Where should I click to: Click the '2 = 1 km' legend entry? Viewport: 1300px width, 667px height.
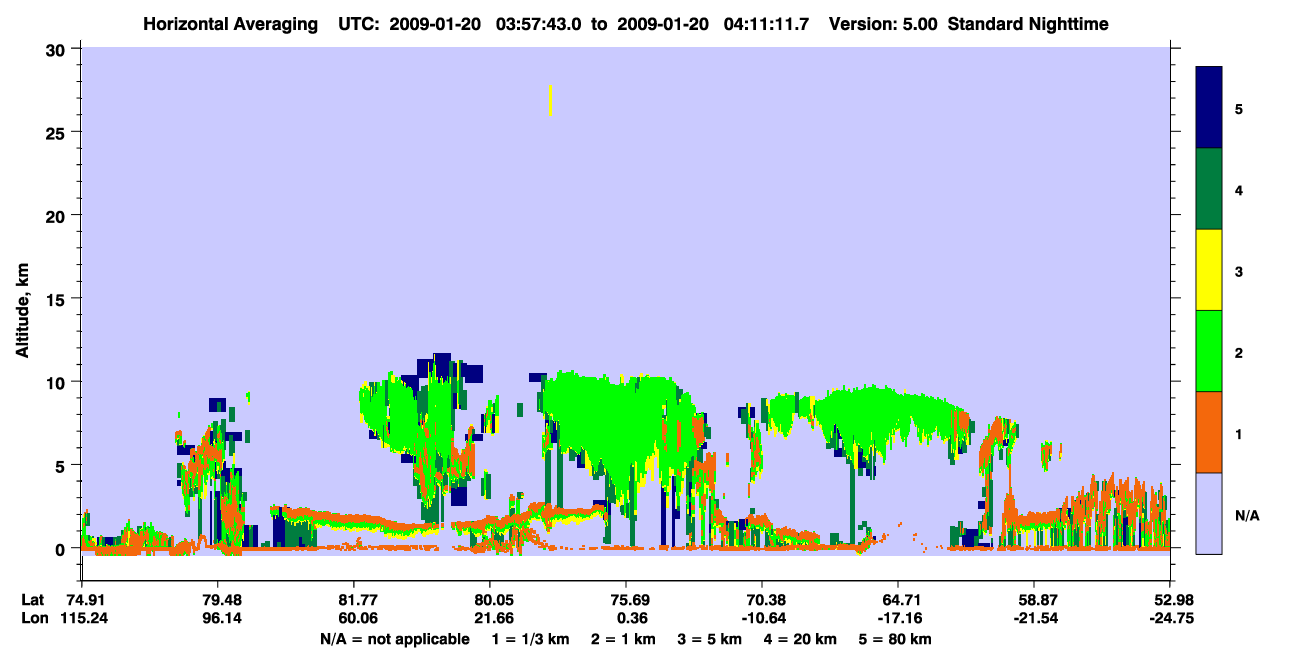(623, 639)
